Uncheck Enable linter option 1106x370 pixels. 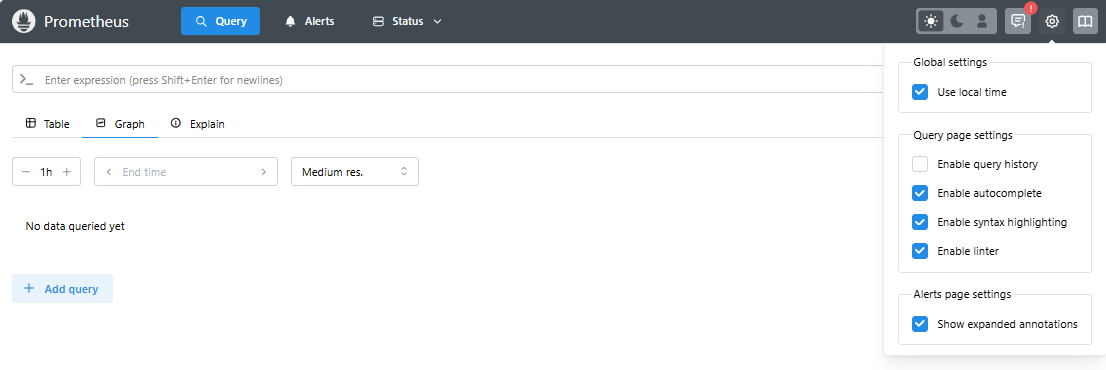920,251
